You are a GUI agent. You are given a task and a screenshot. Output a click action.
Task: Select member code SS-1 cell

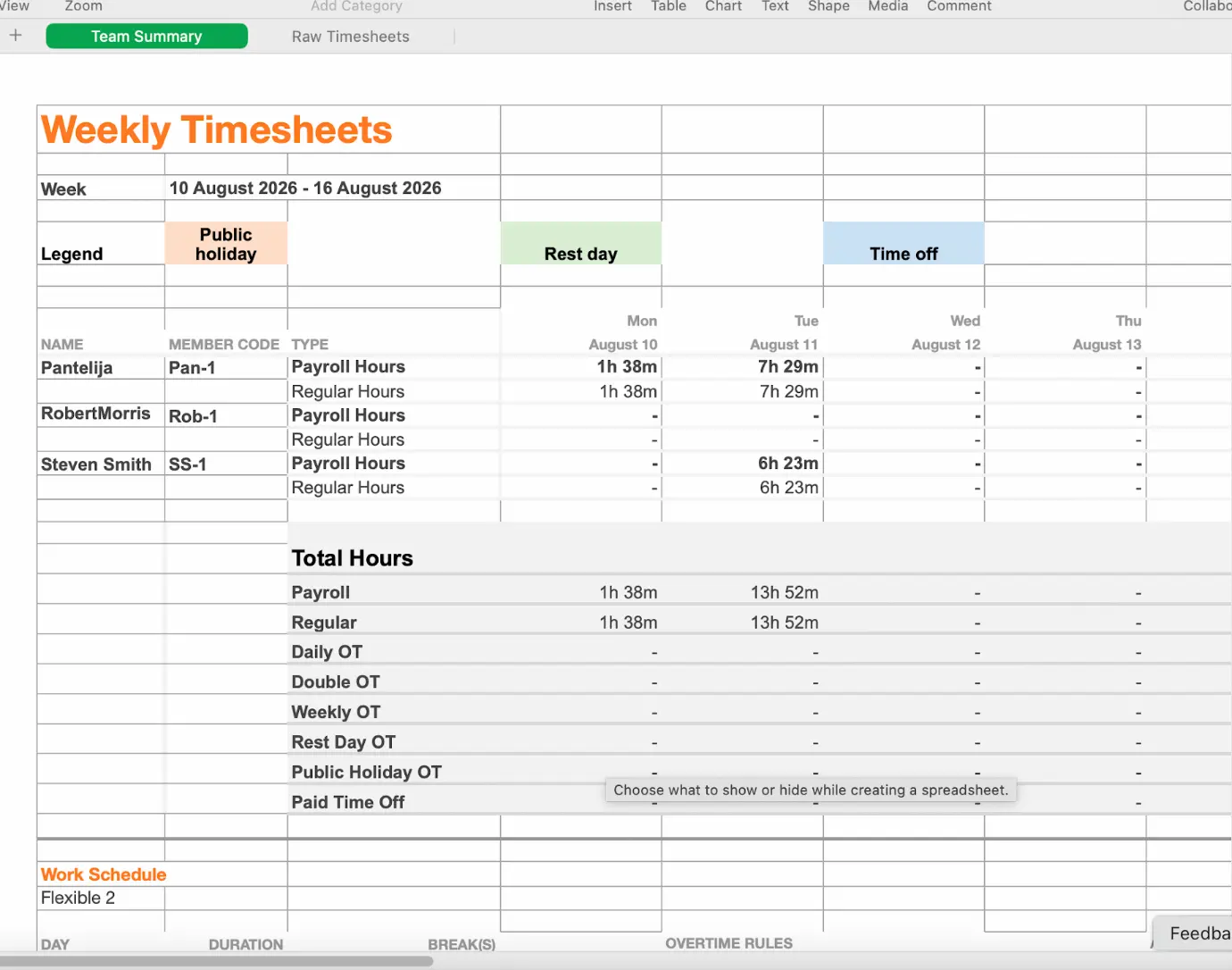226,464
